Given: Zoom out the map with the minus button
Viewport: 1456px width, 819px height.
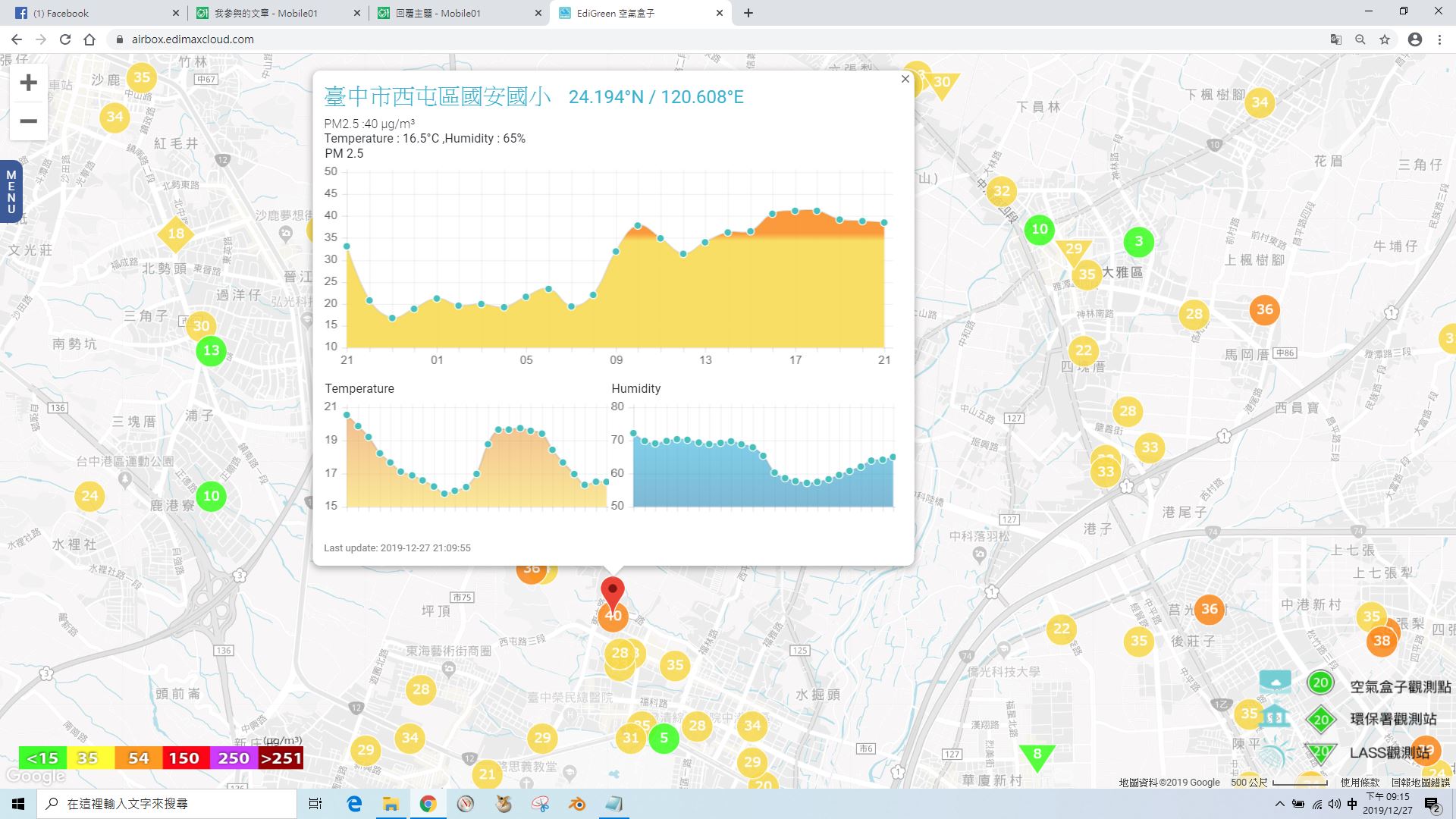Looking at the screenshot, I should (28, 121).
